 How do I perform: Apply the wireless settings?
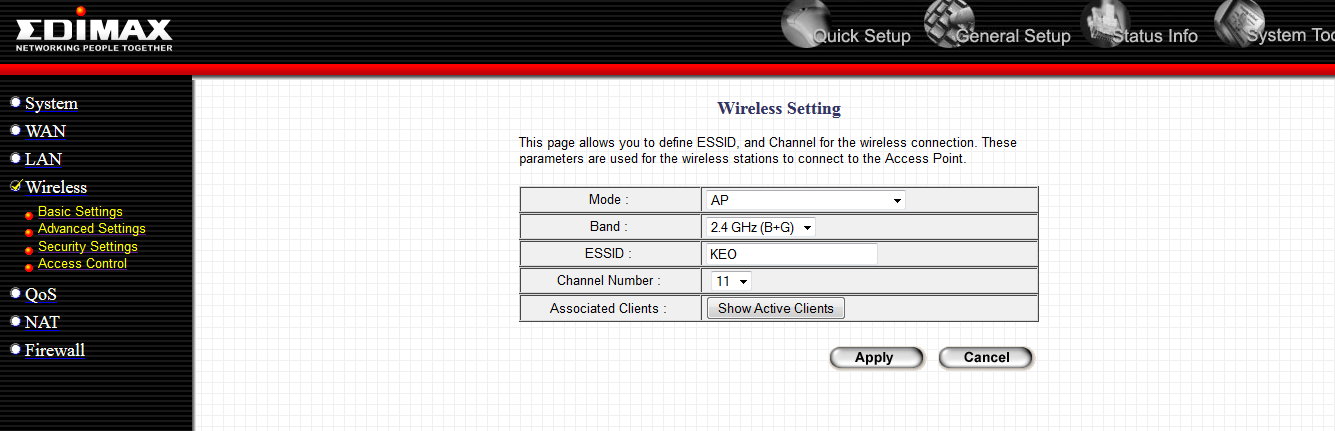click(876, 357)
